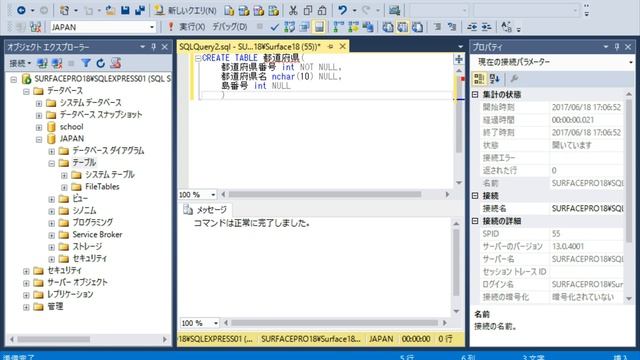
Task: Click the デバッグ(D) button
Action: click(x=229, y=27)
